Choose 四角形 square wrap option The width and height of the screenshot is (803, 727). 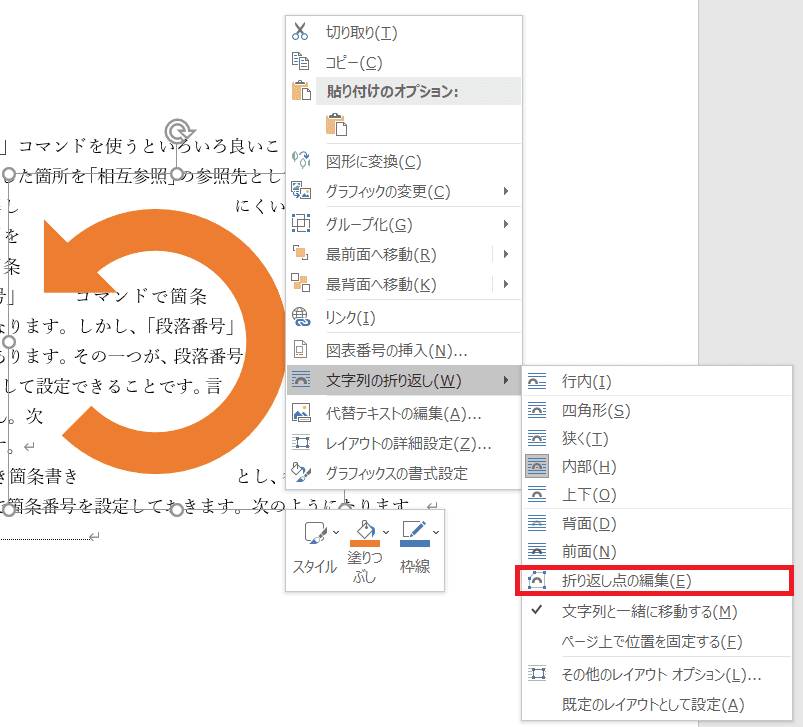596,410
